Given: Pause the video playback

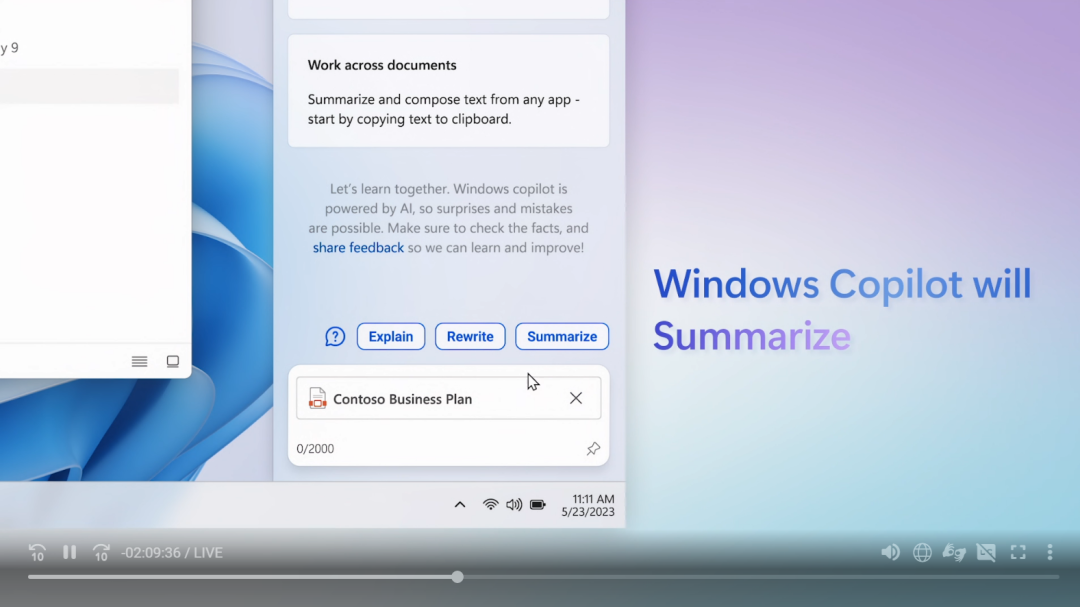Looking at the screenshot, I should [70, 552].
